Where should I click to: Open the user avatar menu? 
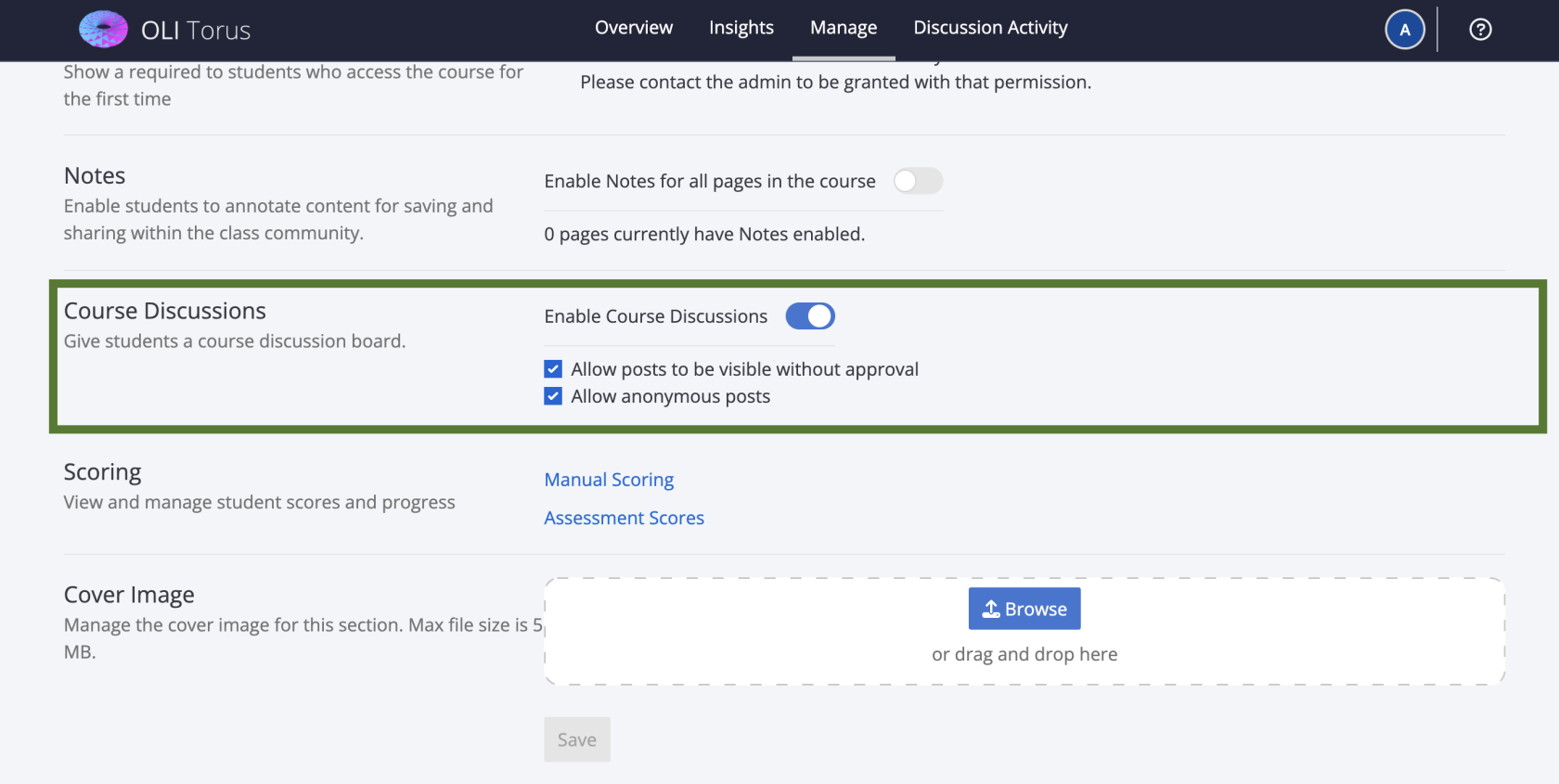(1404, 30)
